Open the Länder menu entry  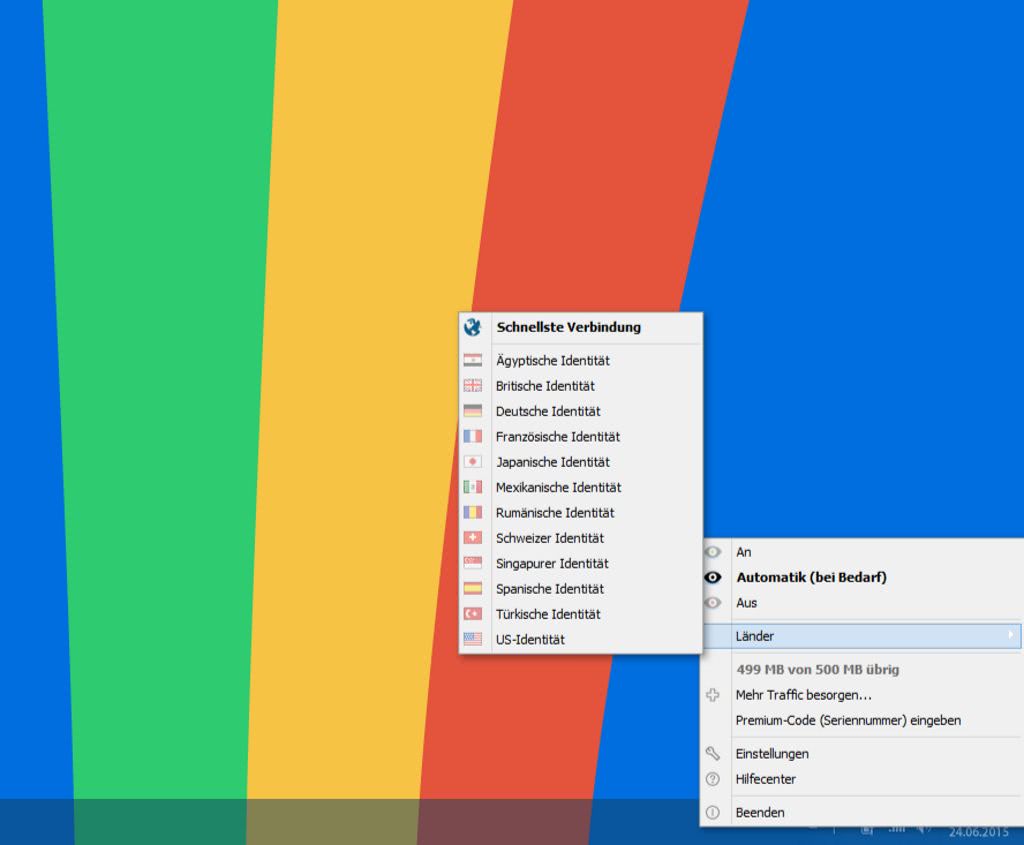coord(755,636)
